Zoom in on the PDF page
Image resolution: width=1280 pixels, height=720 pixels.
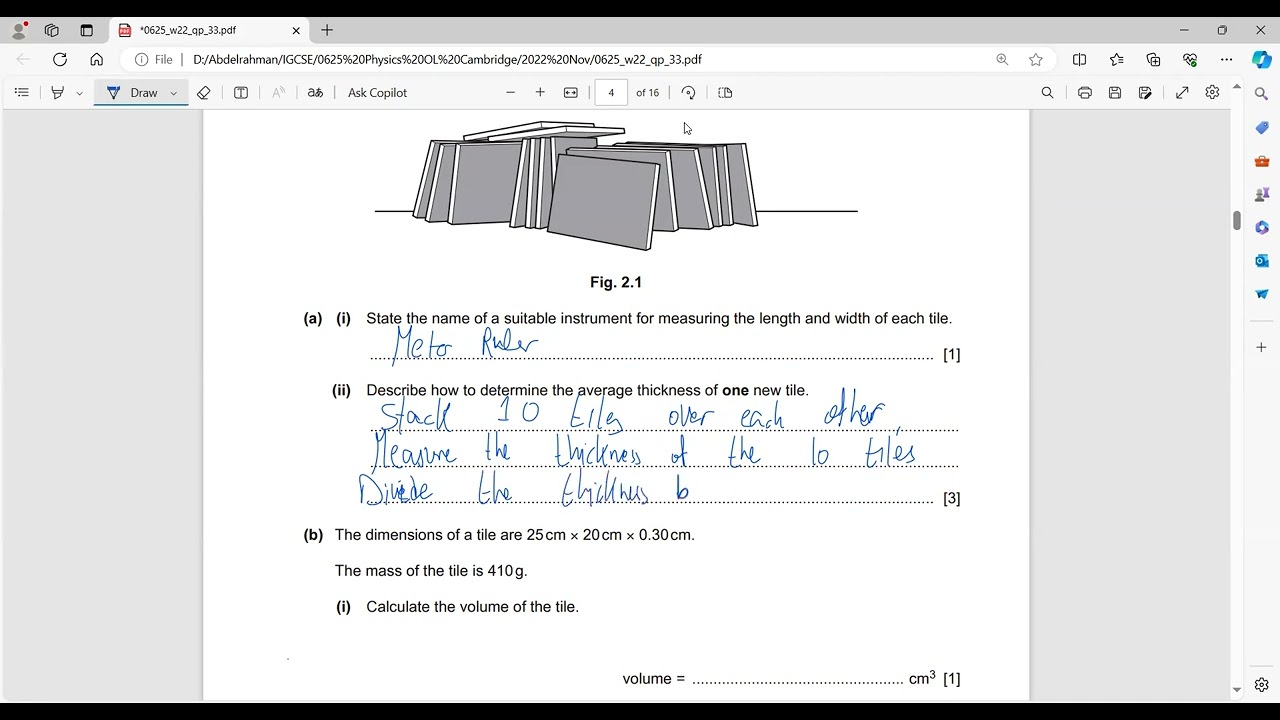(x=540, y=92)
